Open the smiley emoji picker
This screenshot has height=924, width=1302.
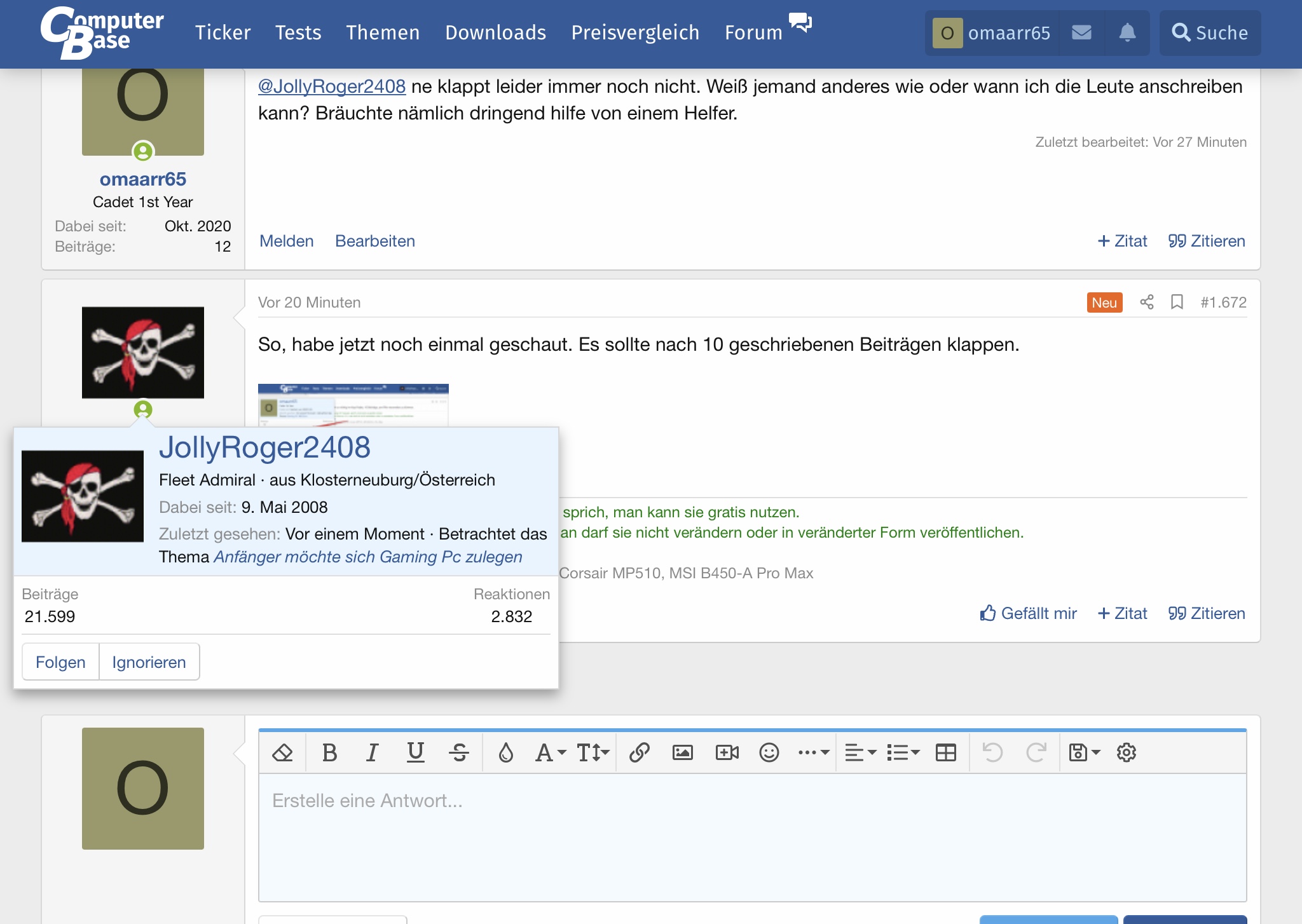[769, 752]
